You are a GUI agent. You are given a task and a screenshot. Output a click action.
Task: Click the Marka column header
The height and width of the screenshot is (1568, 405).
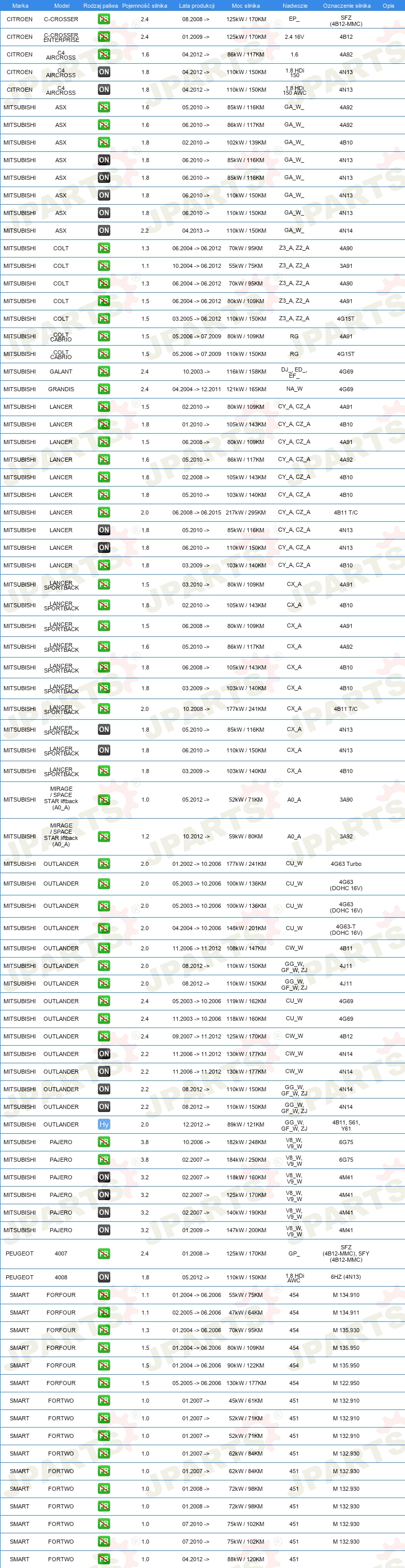20,6
